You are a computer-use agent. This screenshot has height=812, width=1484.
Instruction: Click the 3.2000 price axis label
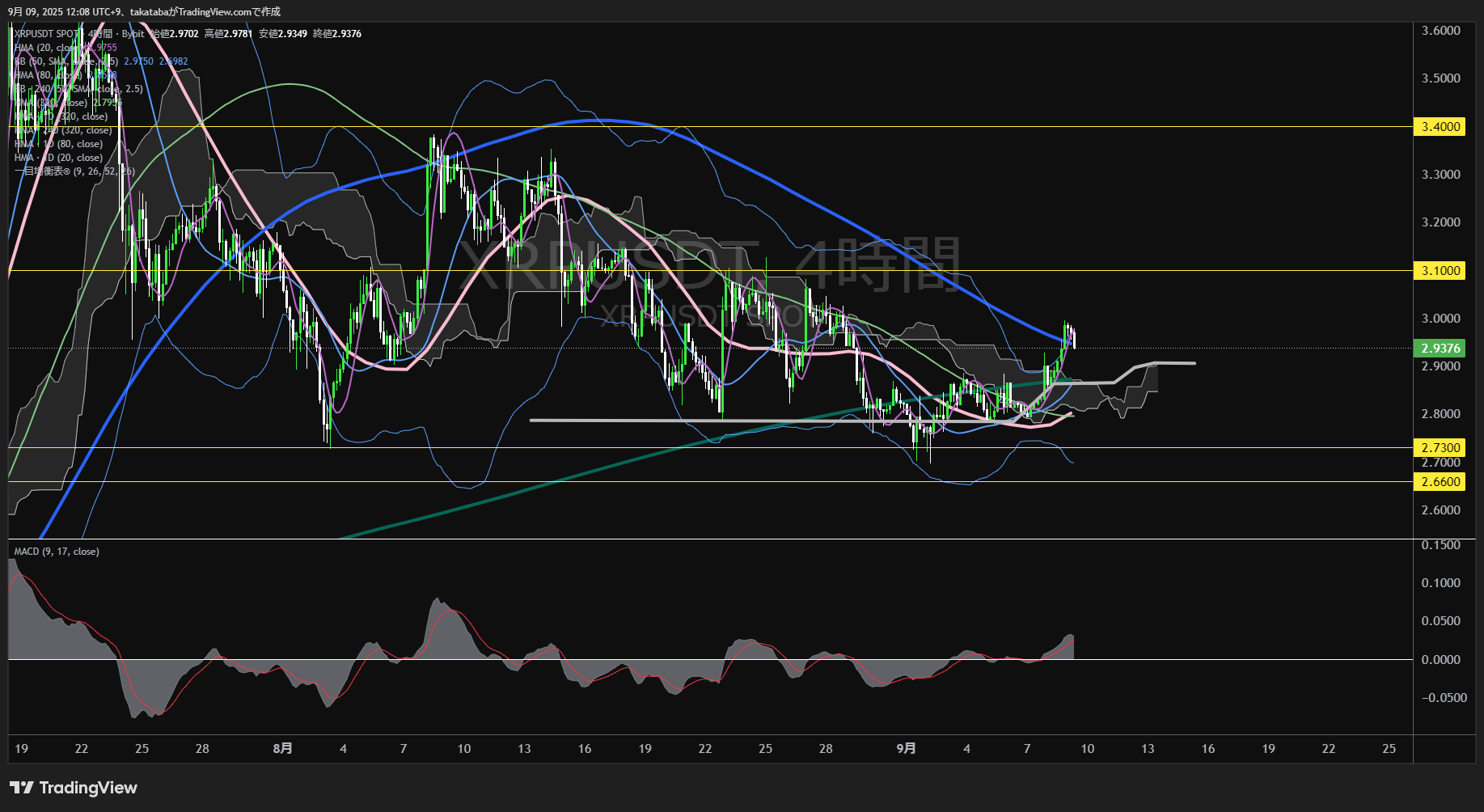[1441, 222]
